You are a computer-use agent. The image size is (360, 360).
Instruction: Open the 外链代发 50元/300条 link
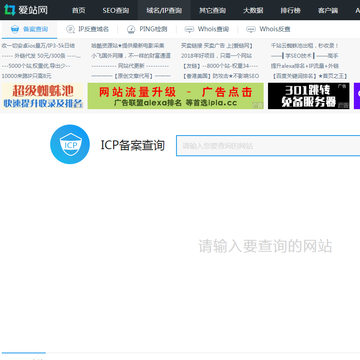[41, 56]
